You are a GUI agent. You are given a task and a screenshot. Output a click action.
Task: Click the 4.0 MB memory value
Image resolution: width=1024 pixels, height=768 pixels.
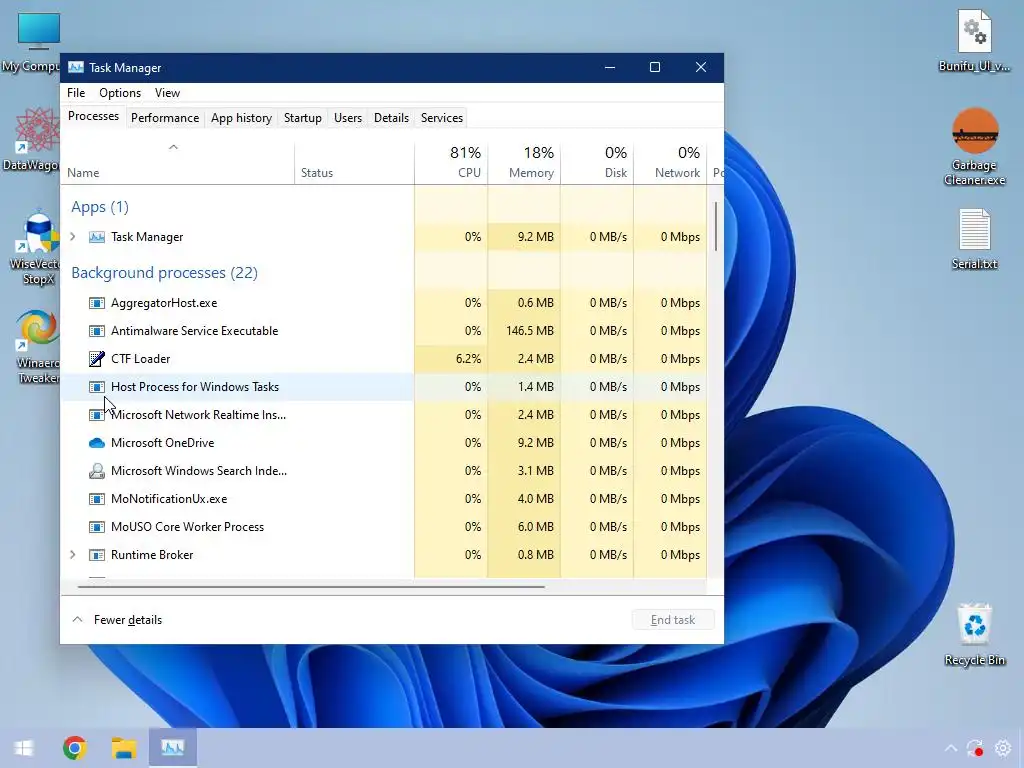click(x=536, y=499)
